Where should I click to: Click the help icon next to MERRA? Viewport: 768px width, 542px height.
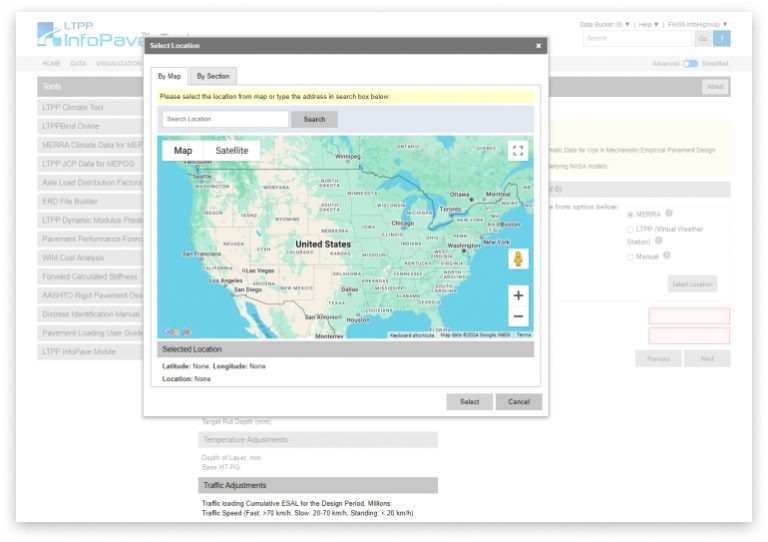pos(669,213)
